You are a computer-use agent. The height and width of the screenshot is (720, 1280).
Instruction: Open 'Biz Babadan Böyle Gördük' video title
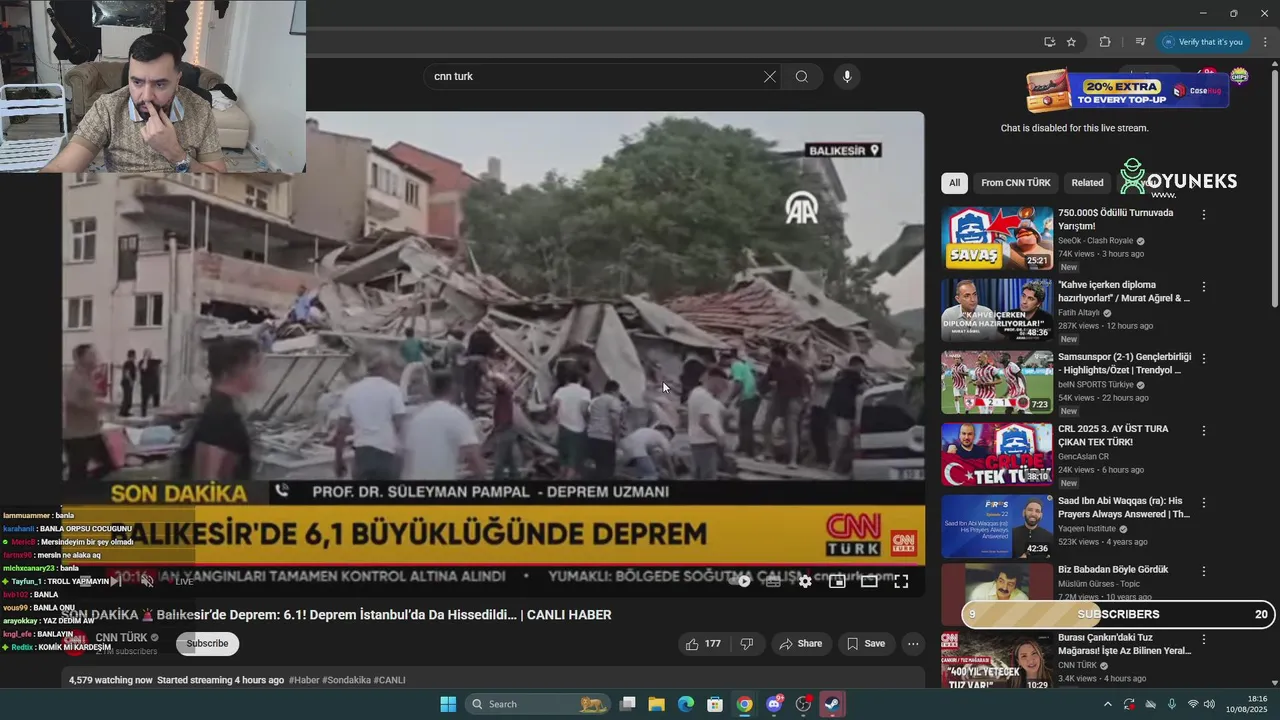[1113, 570]
